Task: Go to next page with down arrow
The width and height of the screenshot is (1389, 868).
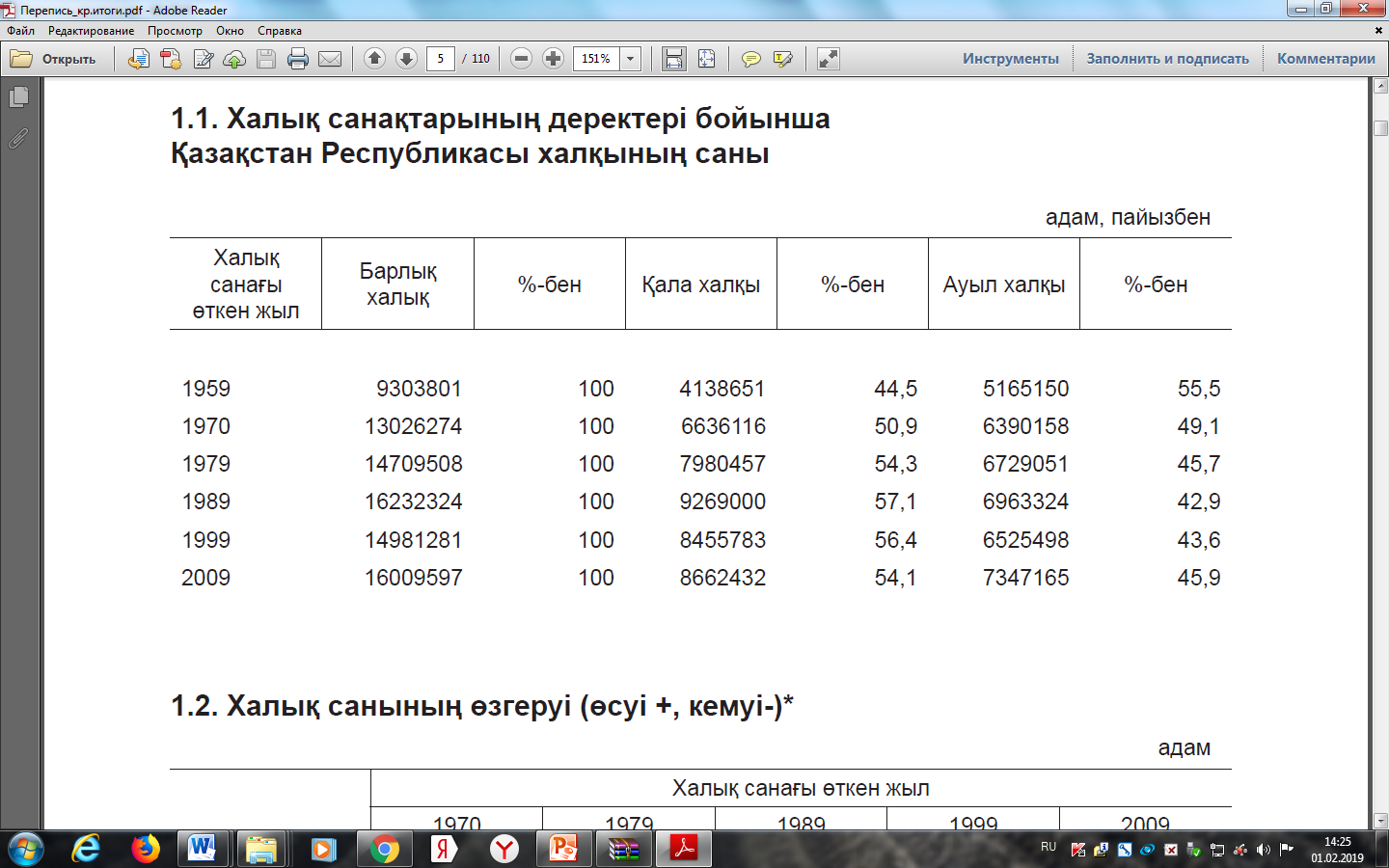Action: point(407,59)
